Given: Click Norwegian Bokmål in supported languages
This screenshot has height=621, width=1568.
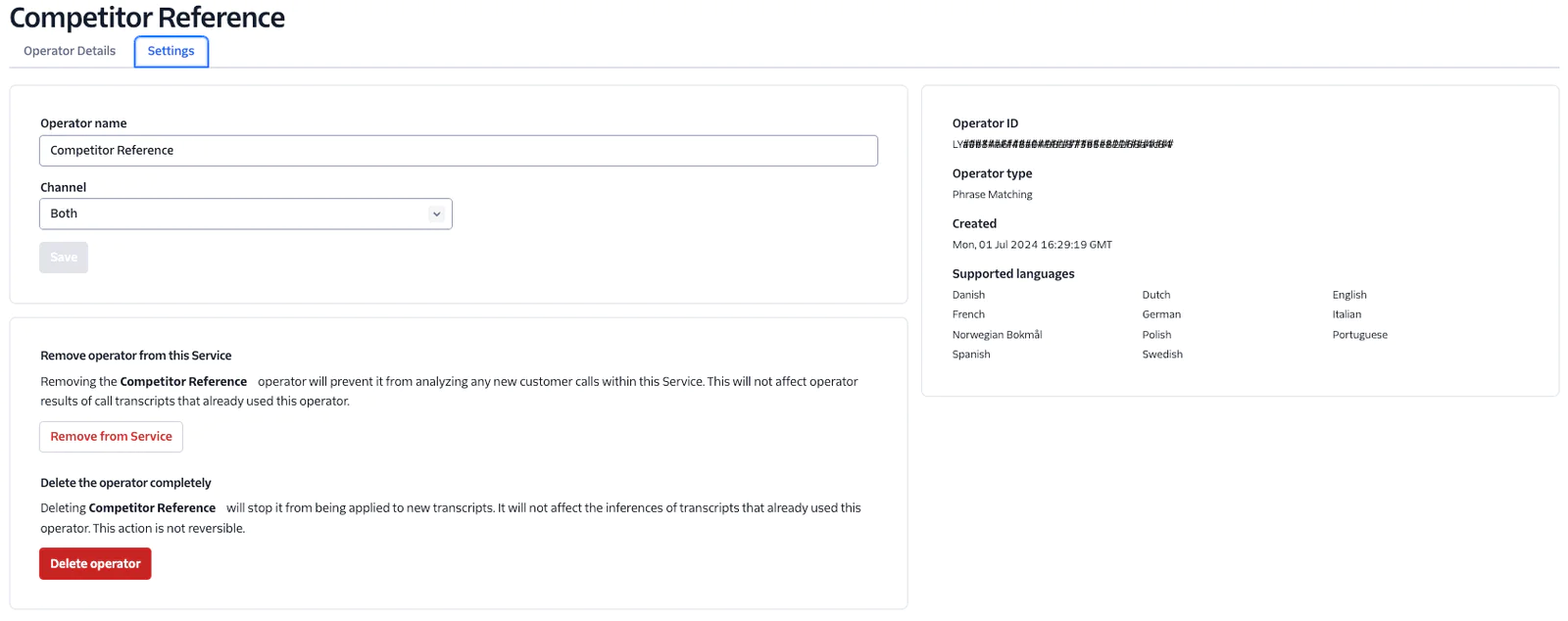Looking at the screenshot, I should pyautogui.click(x=997, y=335).
